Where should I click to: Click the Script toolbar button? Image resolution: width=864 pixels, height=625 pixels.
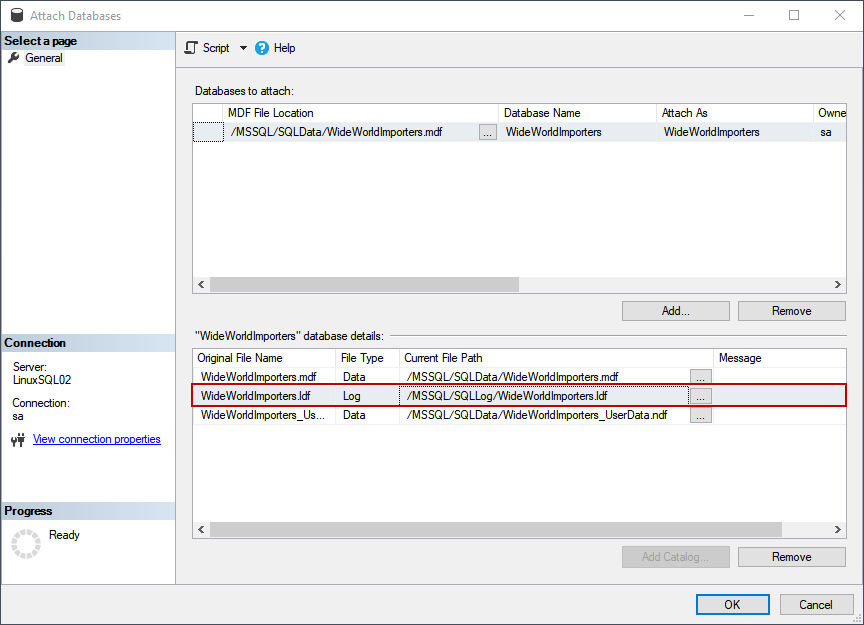coord(207,48)
